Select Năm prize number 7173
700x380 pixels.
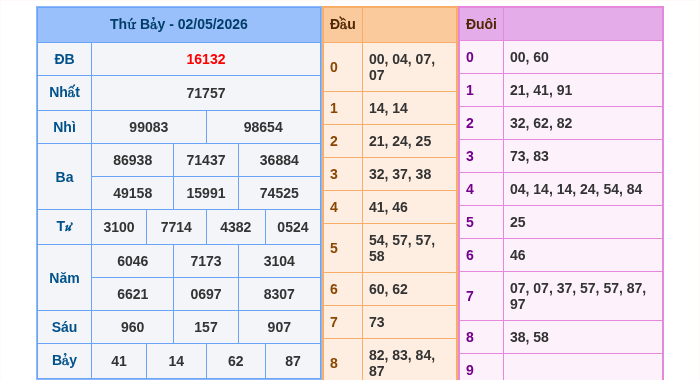(x=206, y=261)
